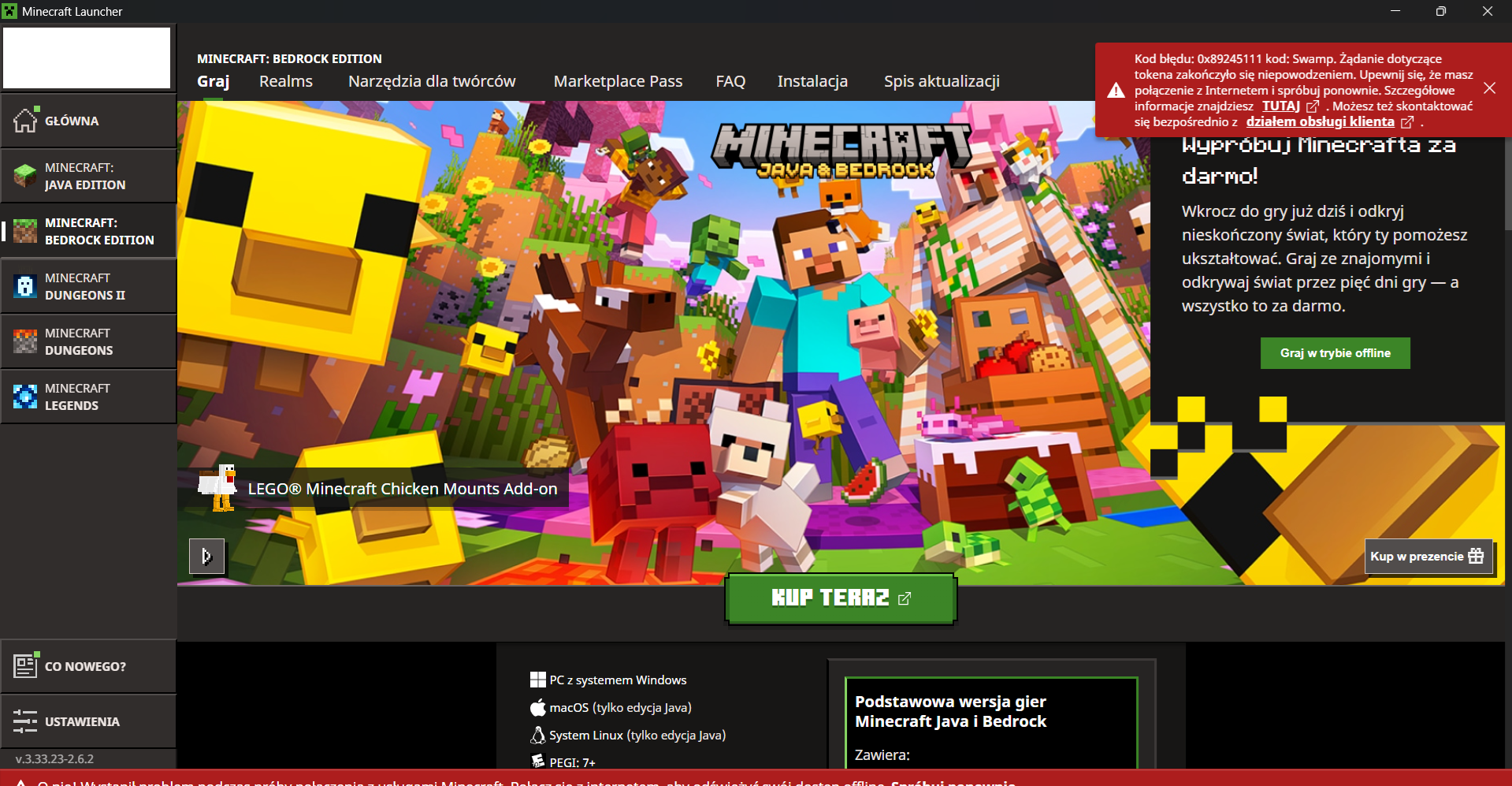
Task: Open the FAQ tab
Action: click(730, 81)
